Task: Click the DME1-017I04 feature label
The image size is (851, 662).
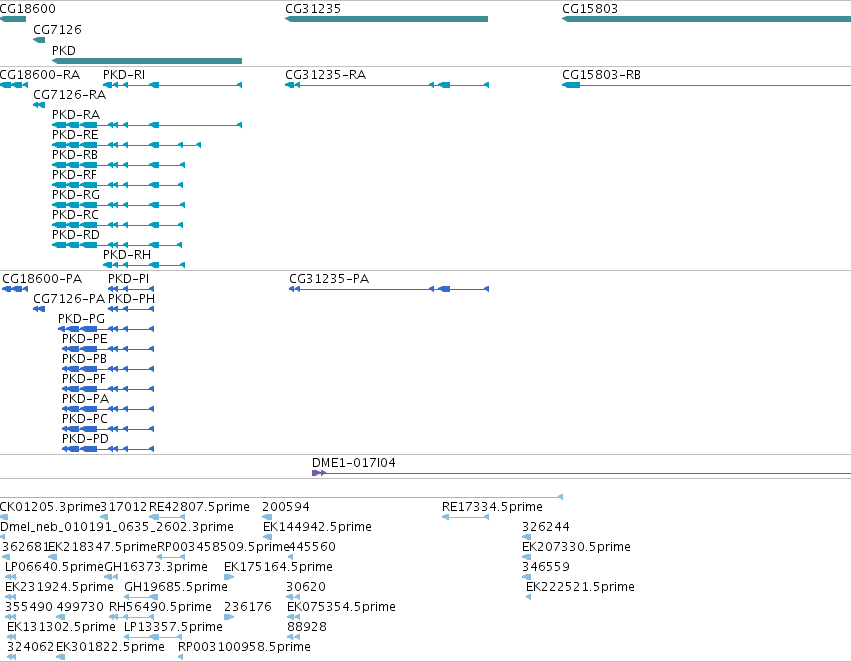Action: pyautogui.click(x=354, y=463)
